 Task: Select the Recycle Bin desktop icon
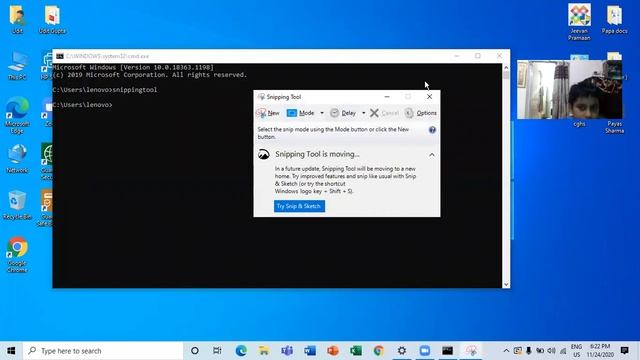(x=17, y=205)
